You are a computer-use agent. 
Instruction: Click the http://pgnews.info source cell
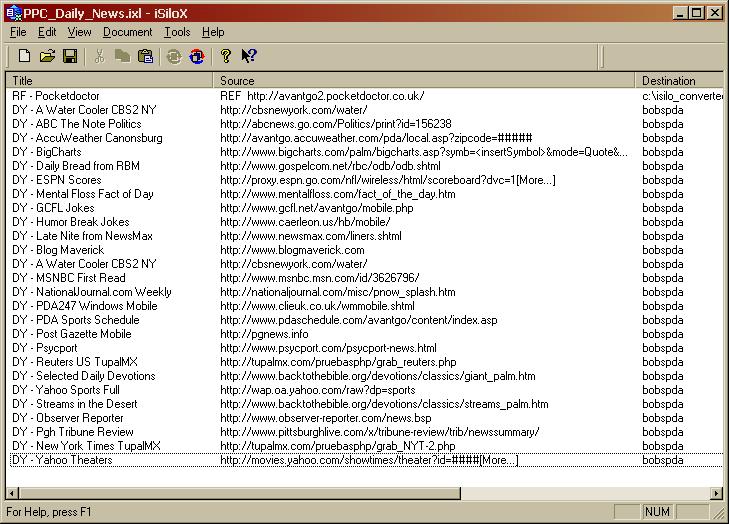tap(264, 334)
